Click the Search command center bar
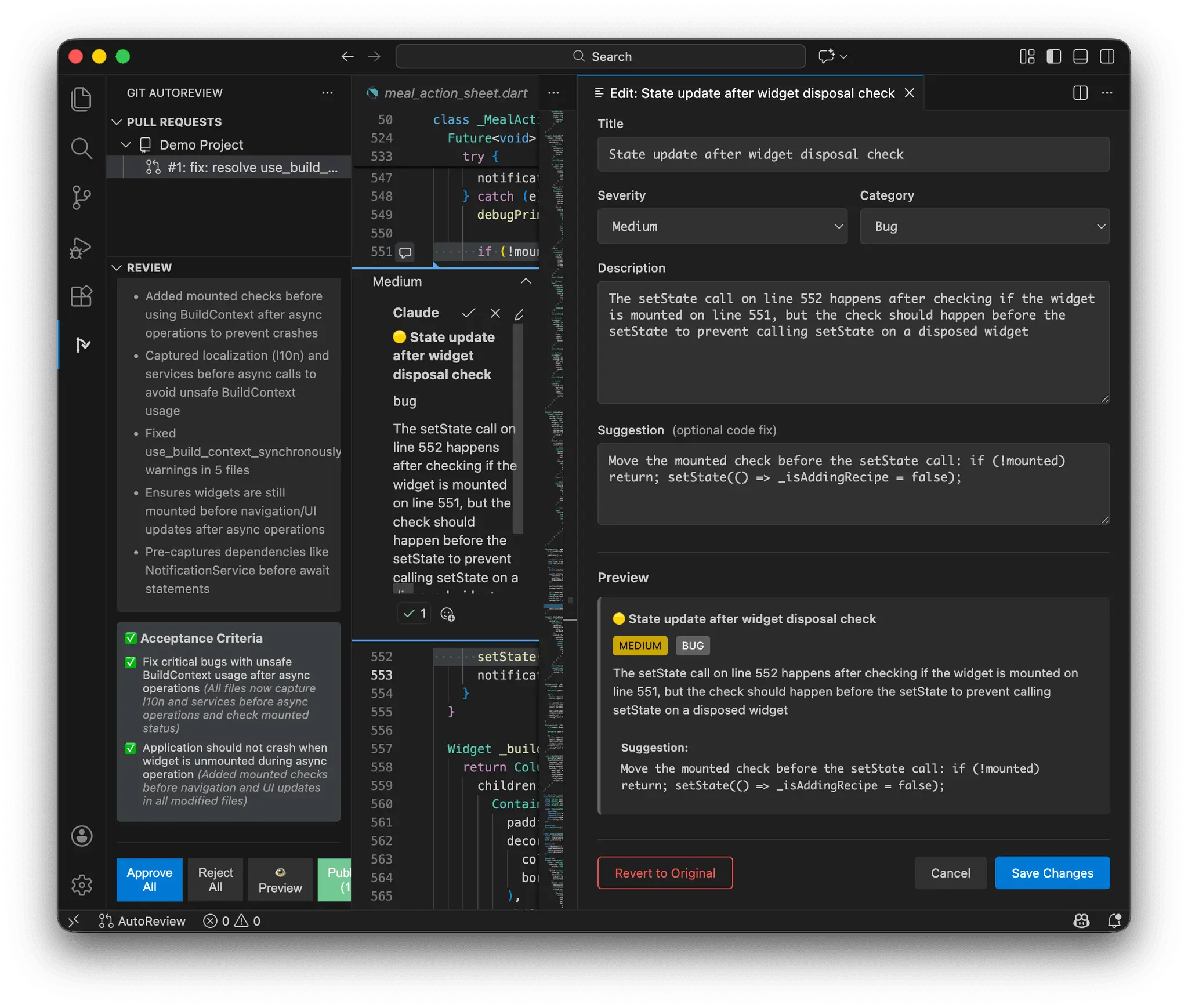 [x=600, y=56]
